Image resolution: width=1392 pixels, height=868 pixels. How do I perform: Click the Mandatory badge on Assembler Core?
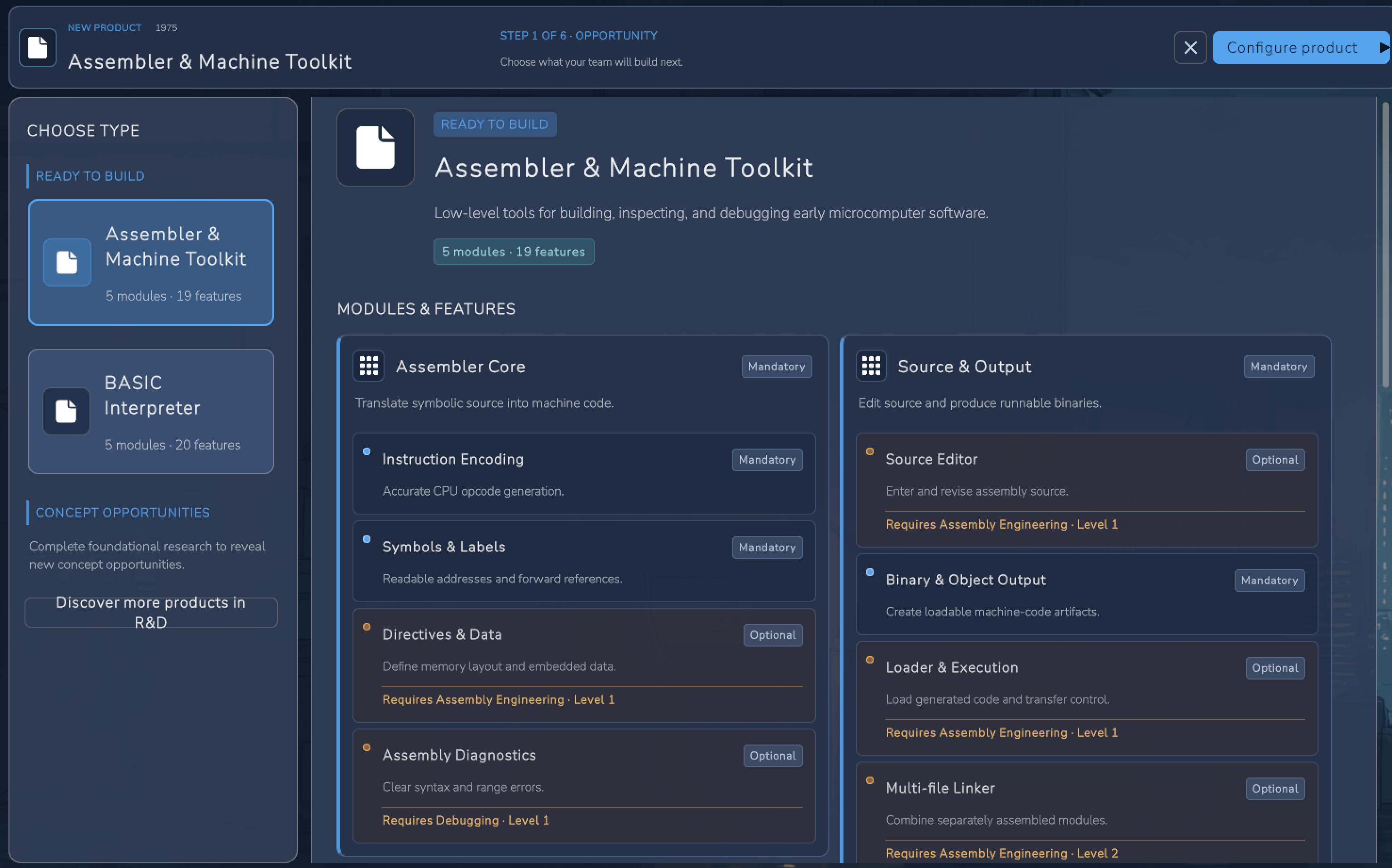click(777, 366)
